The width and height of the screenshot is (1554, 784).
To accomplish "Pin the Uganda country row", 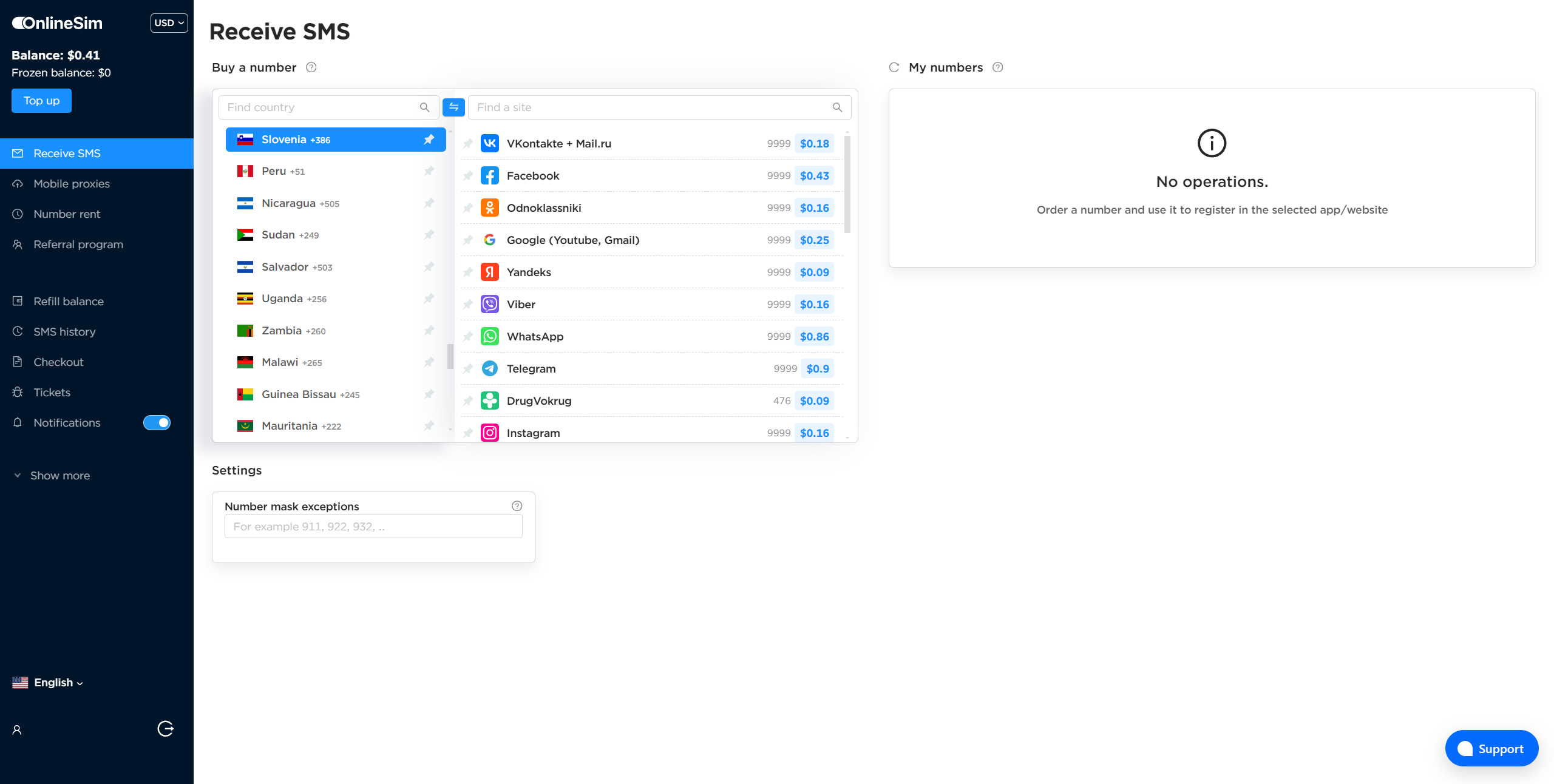I will click(429, 299).
